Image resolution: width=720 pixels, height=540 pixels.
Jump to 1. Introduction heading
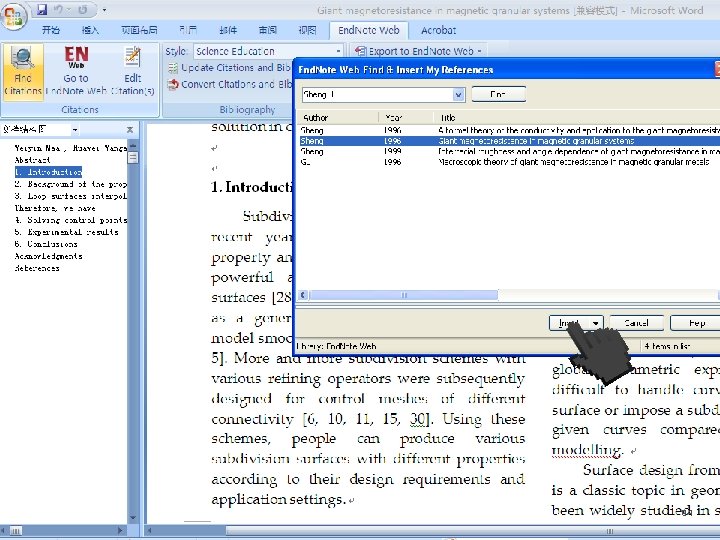(x=48, y=172)
